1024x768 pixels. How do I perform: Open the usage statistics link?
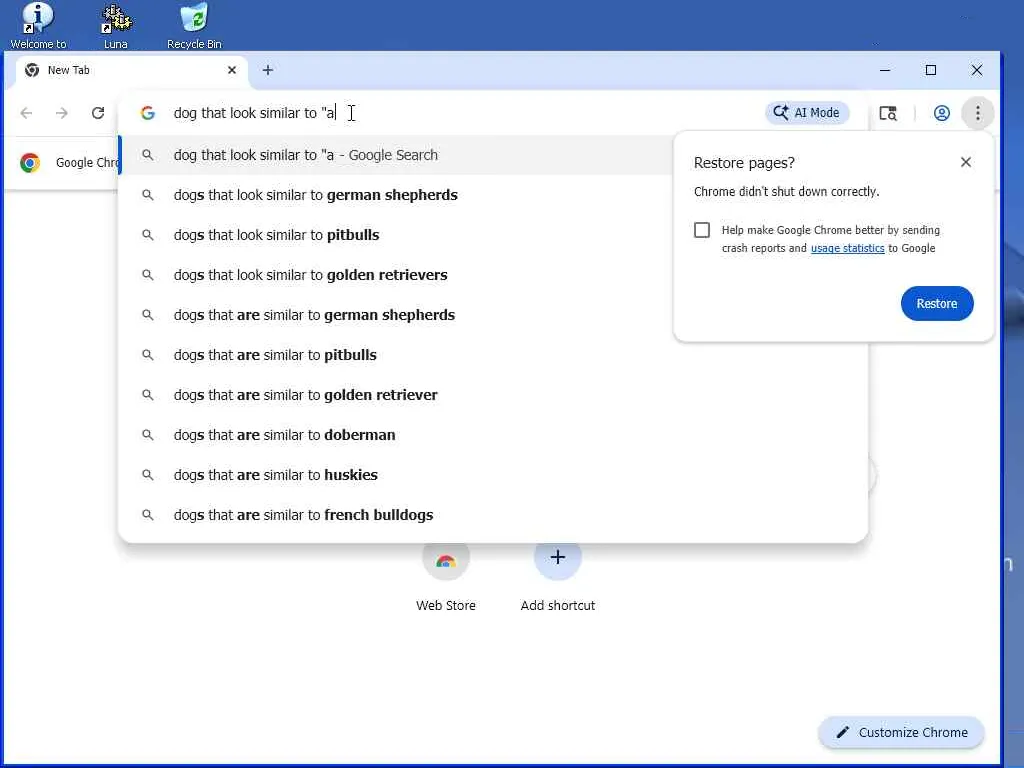(847, 248)
